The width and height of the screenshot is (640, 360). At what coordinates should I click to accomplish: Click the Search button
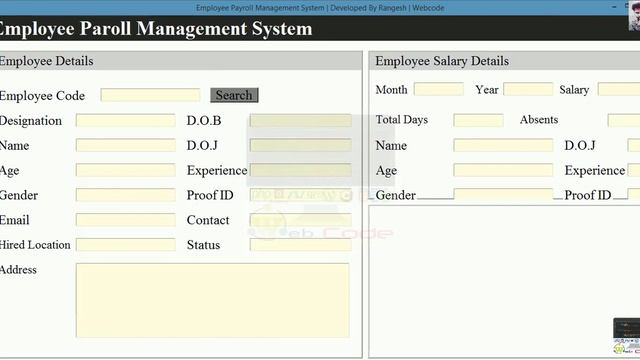[x=234, y=95]
